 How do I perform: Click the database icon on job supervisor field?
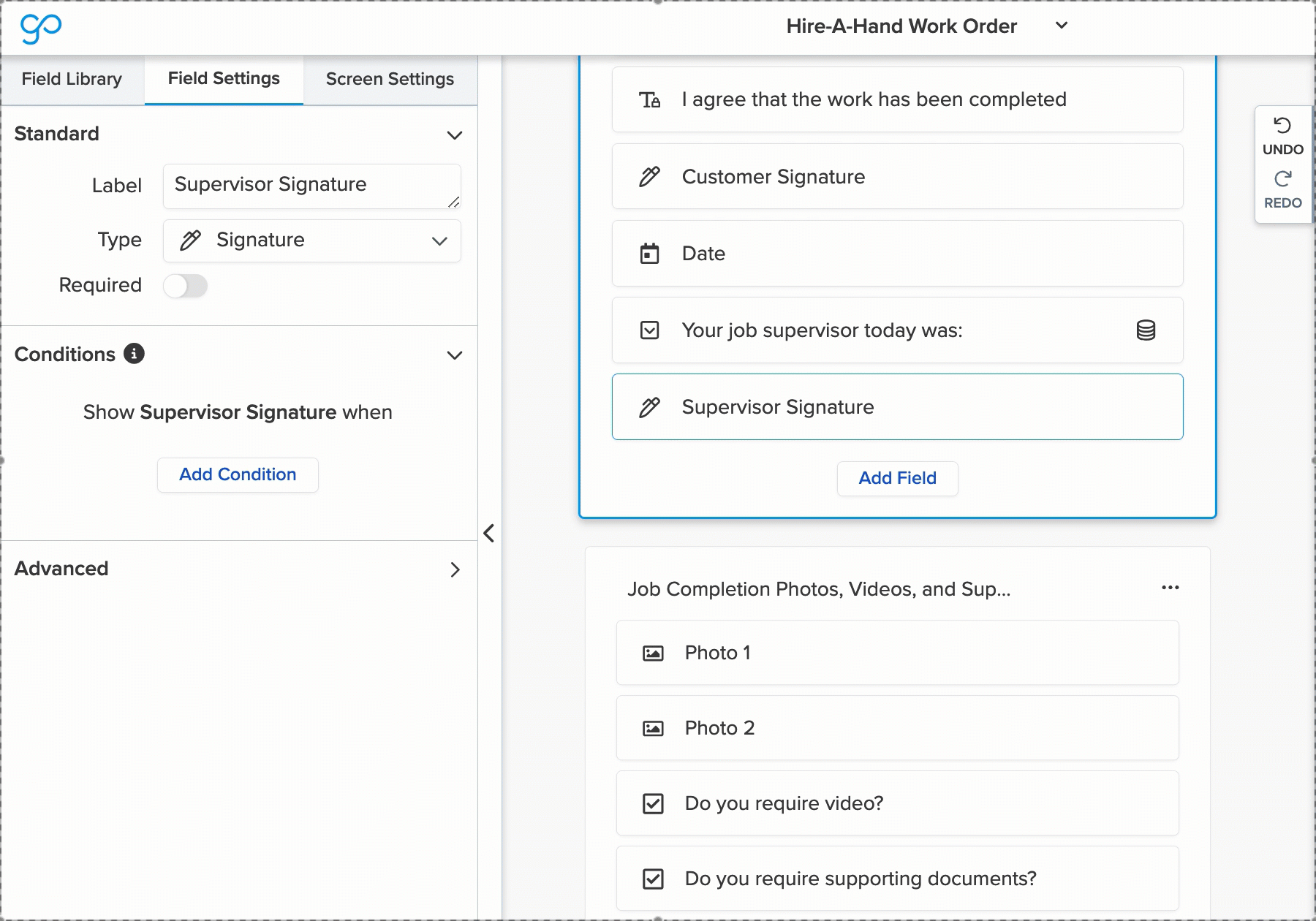(1146, 330)
